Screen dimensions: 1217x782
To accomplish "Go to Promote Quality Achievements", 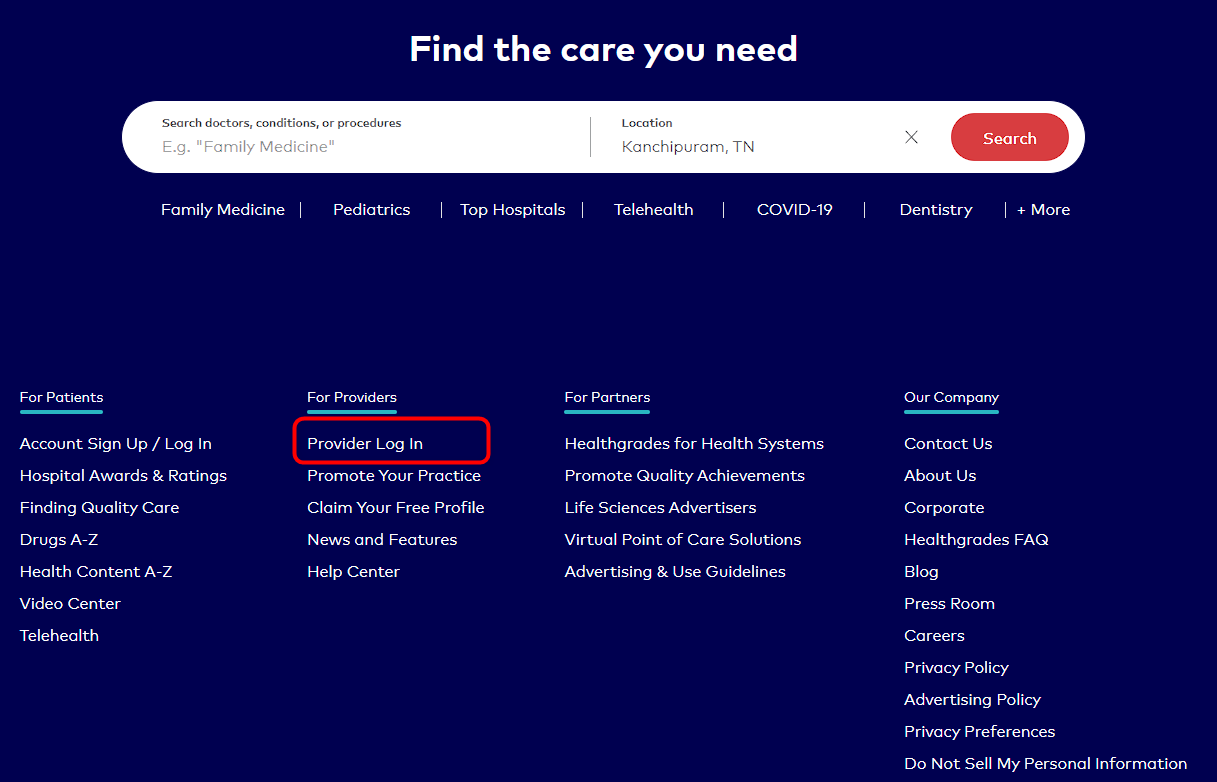I will point(685,476).
